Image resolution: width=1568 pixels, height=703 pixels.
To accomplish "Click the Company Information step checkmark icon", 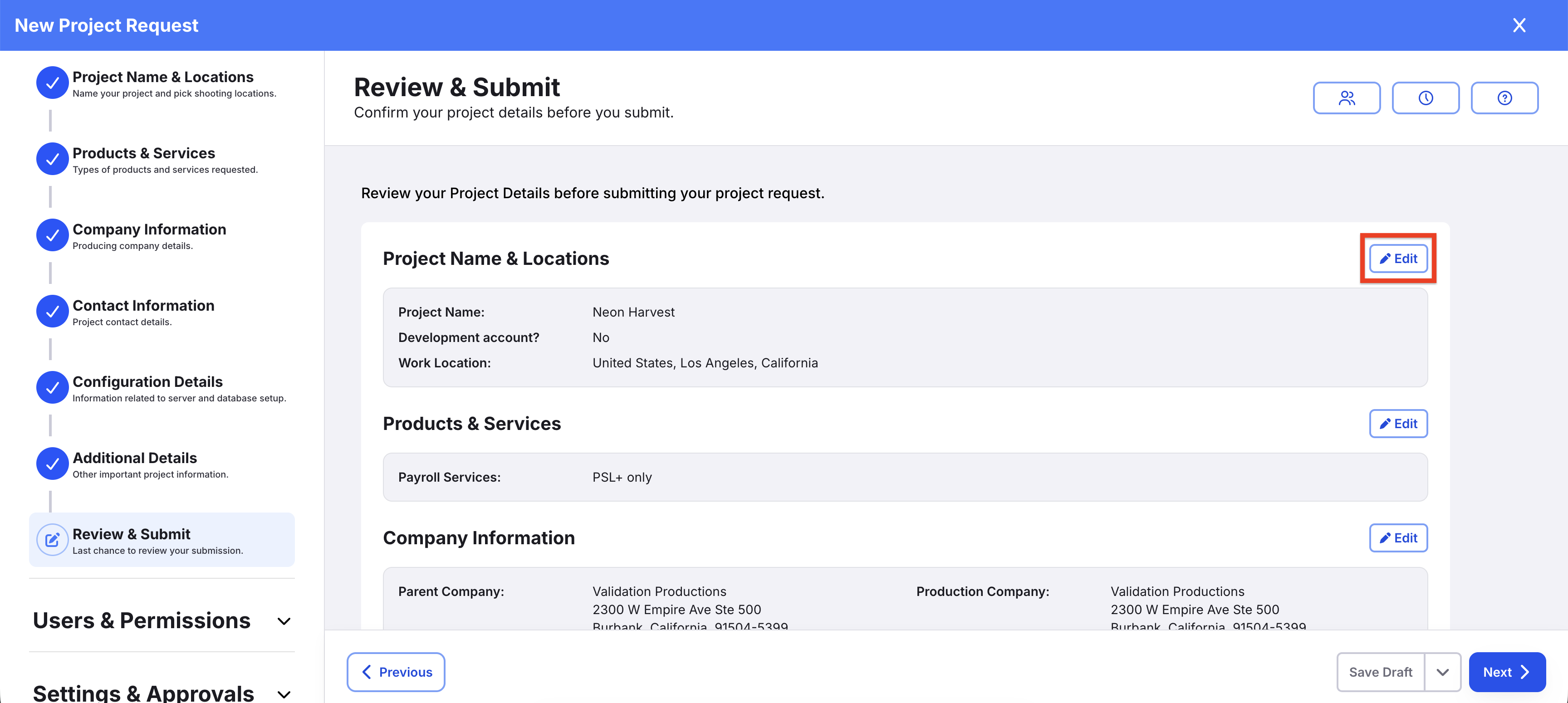I will click(x=52, y=235).
